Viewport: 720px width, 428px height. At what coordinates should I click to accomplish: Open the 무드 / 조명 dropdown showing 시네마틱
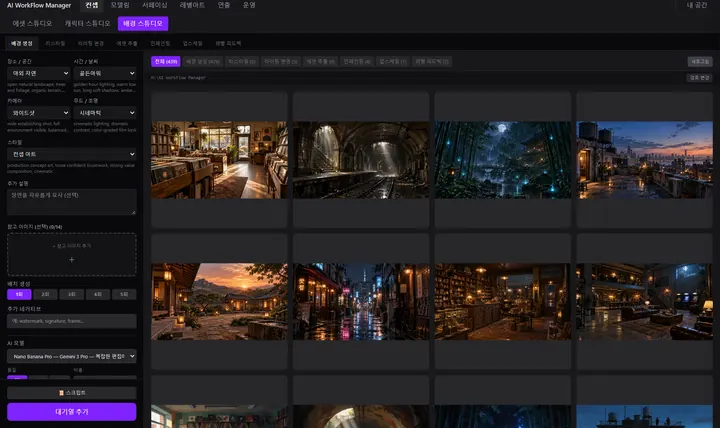(x=105, y=113)
